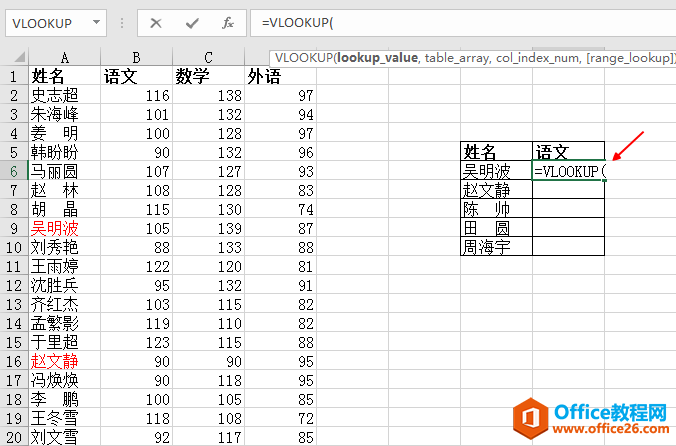The image size is (676, 446).
Task: Cancel formula entry with the X icon
Action: 156,23
